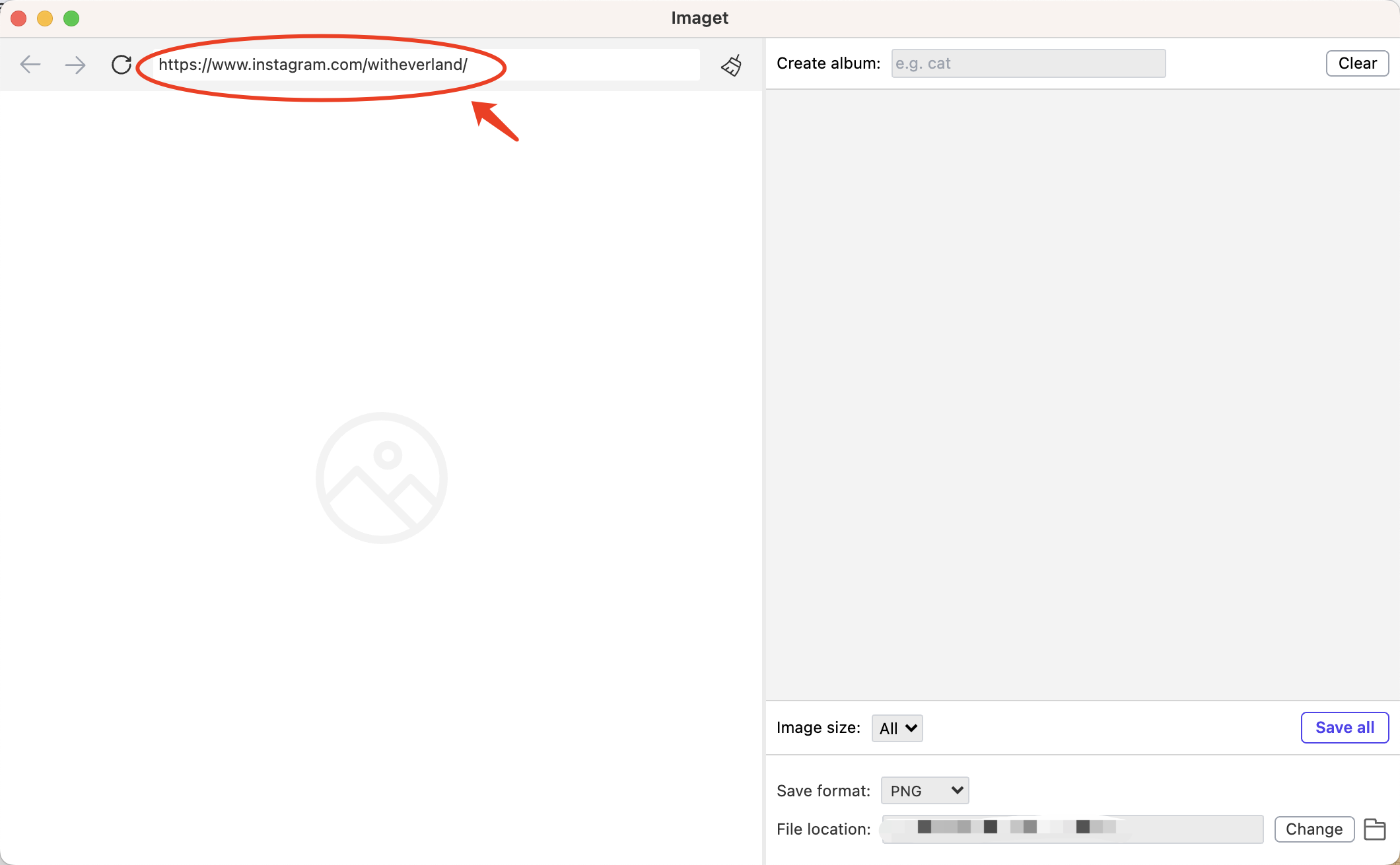
Task: Click the file location path display
Action: (x=1072, y=827)
